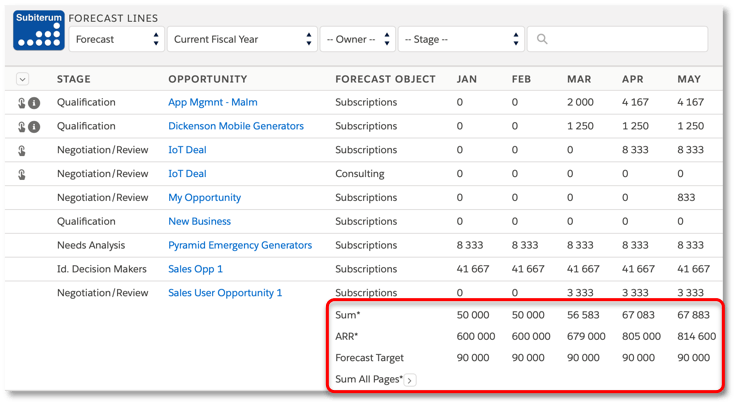735x404 pixels.
Task: Click the FORECAST LINES title
Action: click(113, 18)
